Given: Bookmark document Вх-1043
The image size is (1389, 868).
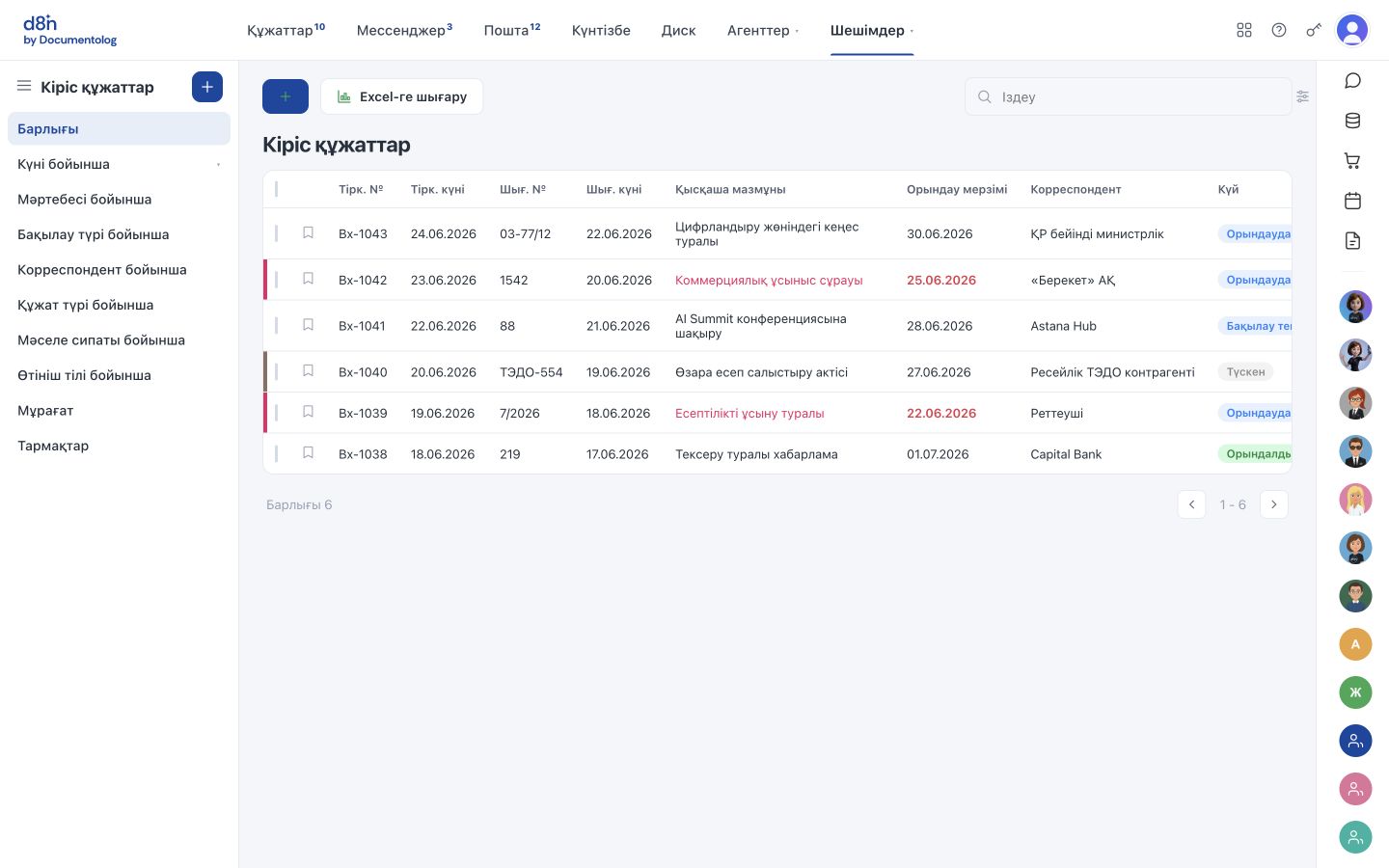Looking at the screenshot, I should (x=309, y=232).
